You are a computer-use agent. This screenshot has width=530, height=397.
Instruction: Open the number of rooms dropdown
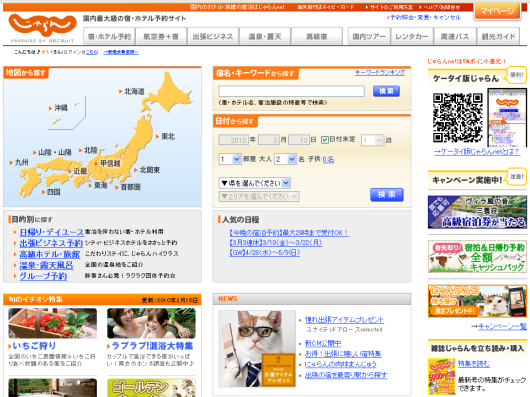[230, 159]
